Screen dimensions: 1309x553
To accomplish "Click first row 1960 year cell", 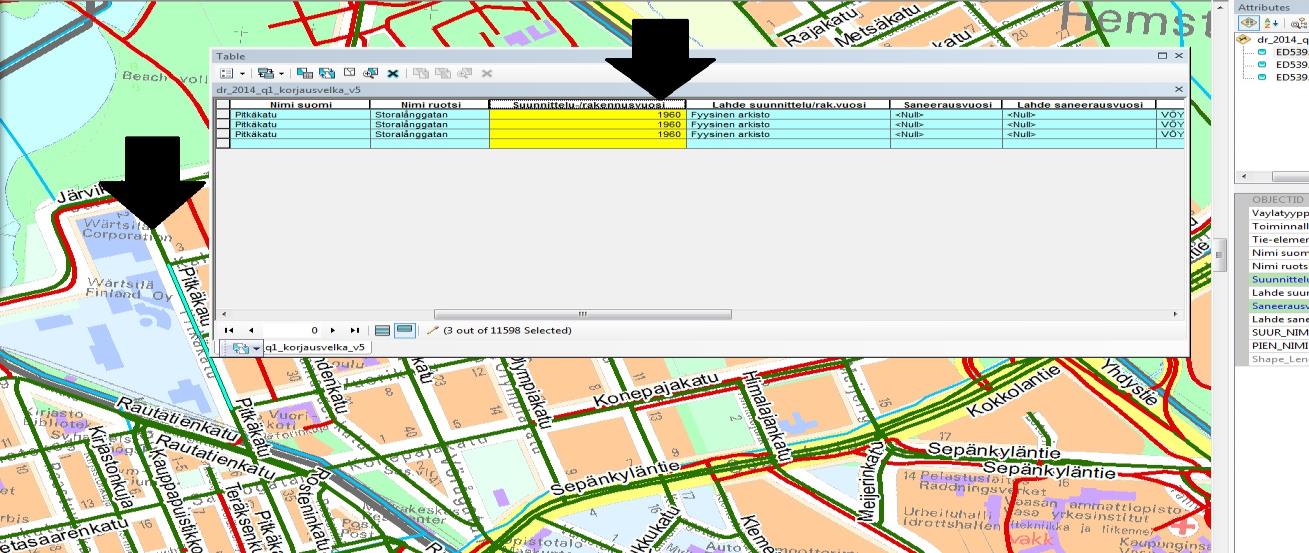I will (x=587, y=114).
